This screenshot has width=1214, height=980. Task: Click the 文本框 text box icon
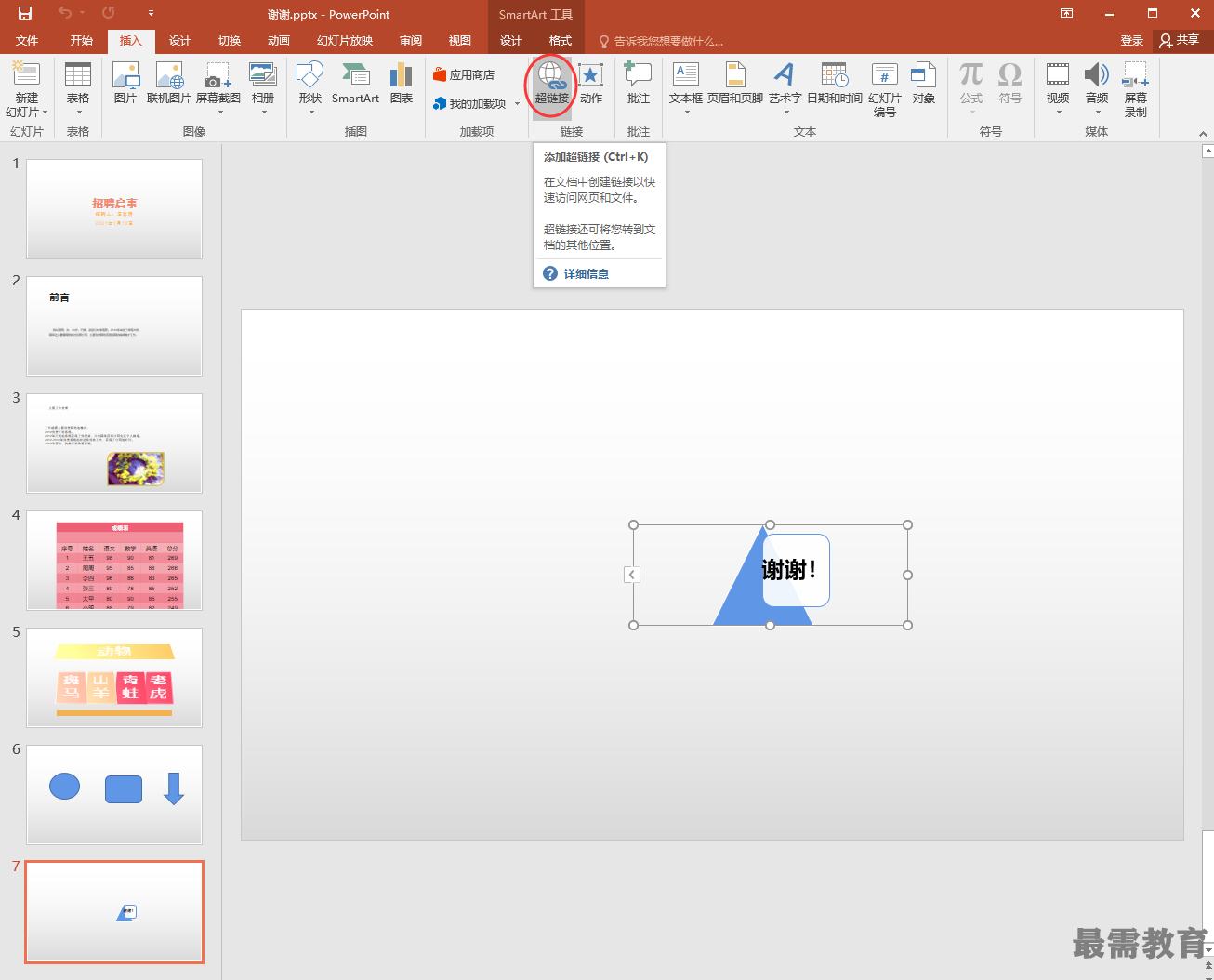[686, 74]
